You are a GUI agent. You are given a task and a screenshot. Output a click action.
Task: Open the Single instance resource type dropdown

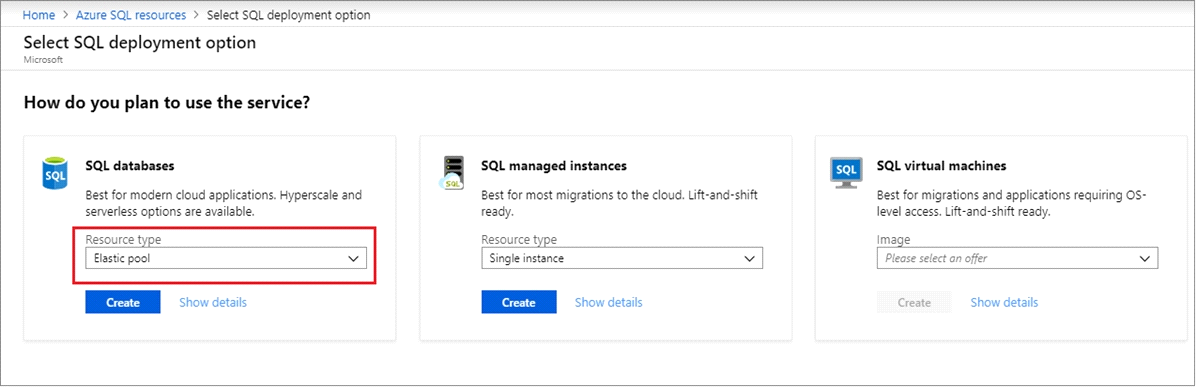[622, 258]
